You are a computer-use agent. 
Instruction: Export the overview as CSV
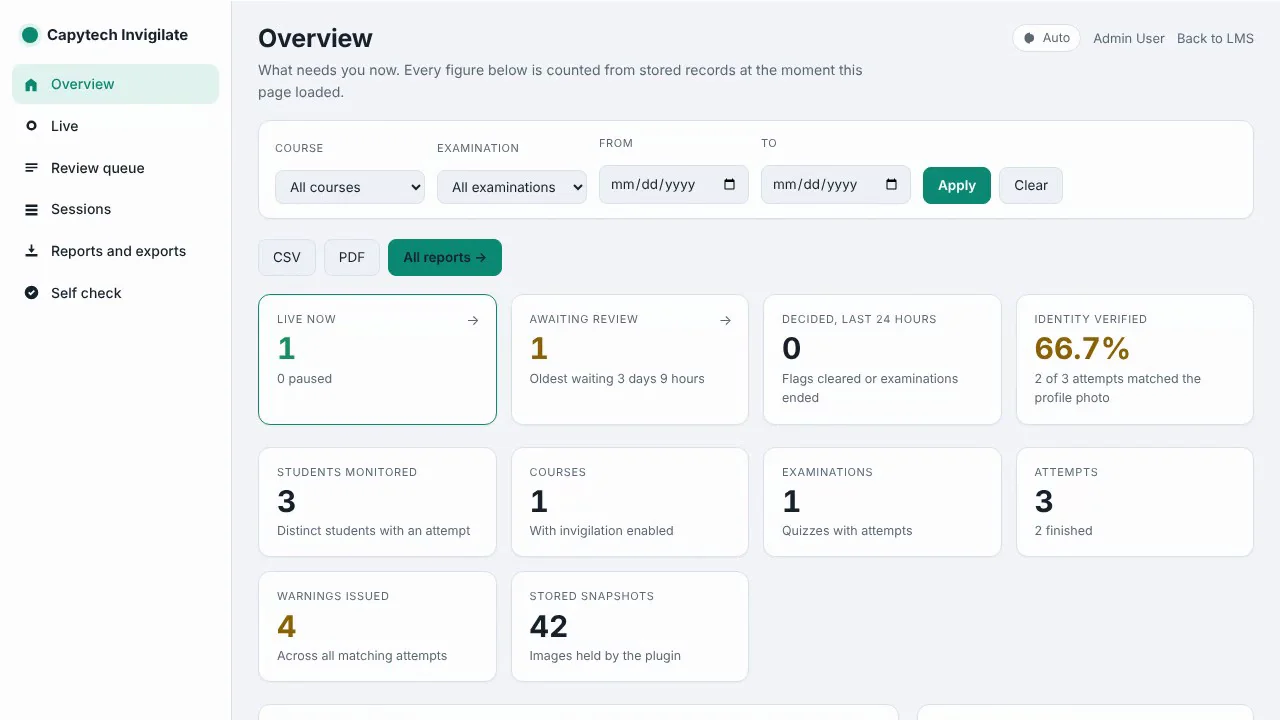[x=287, y=257]
